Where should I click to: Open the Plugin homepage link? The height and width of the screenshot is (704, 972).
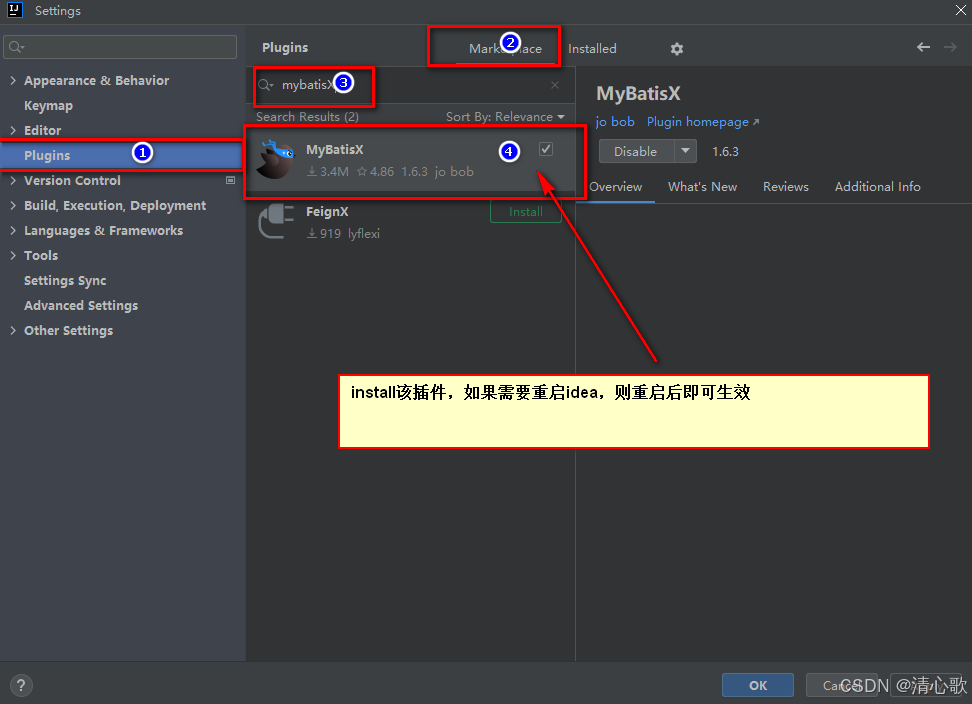click(703, 121)
